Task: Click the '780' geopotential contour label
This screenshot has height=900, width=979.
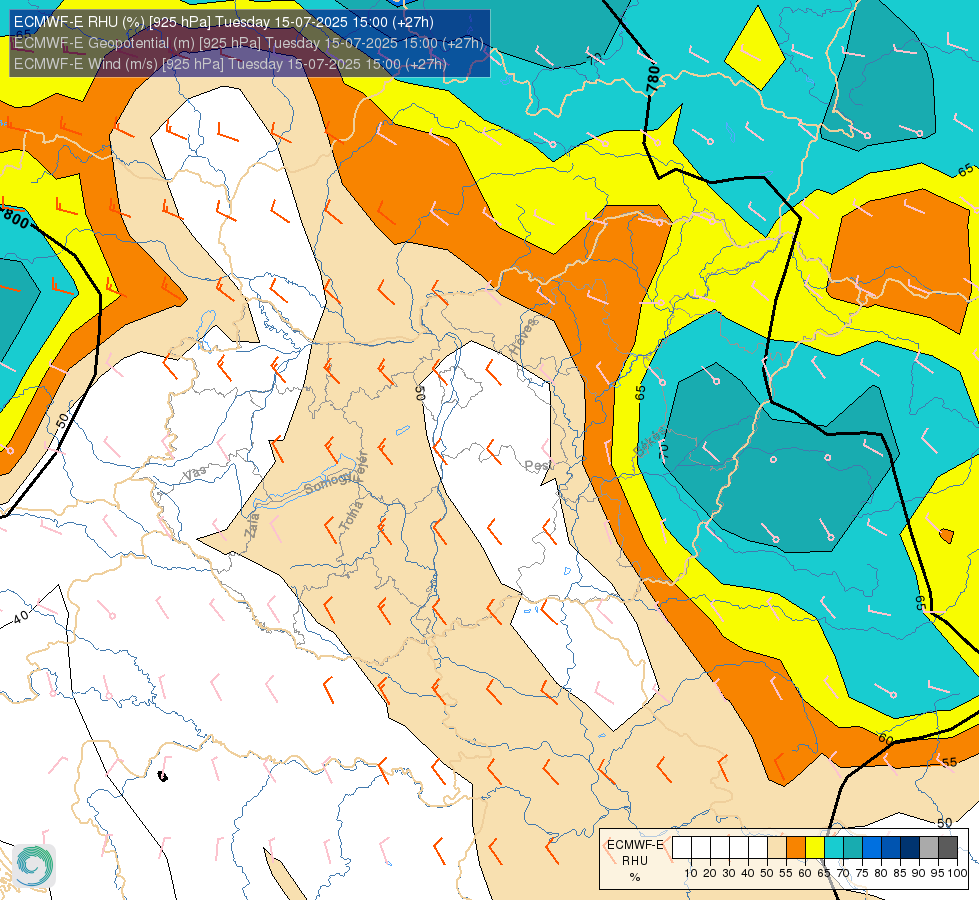Action: tap(653, 79)
